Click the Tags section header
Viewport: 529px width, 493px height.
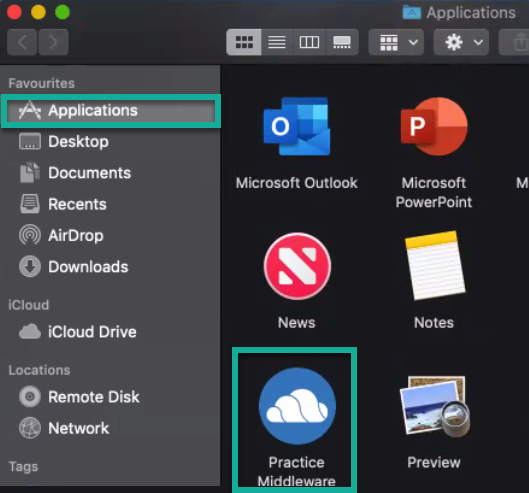[23, 467]
